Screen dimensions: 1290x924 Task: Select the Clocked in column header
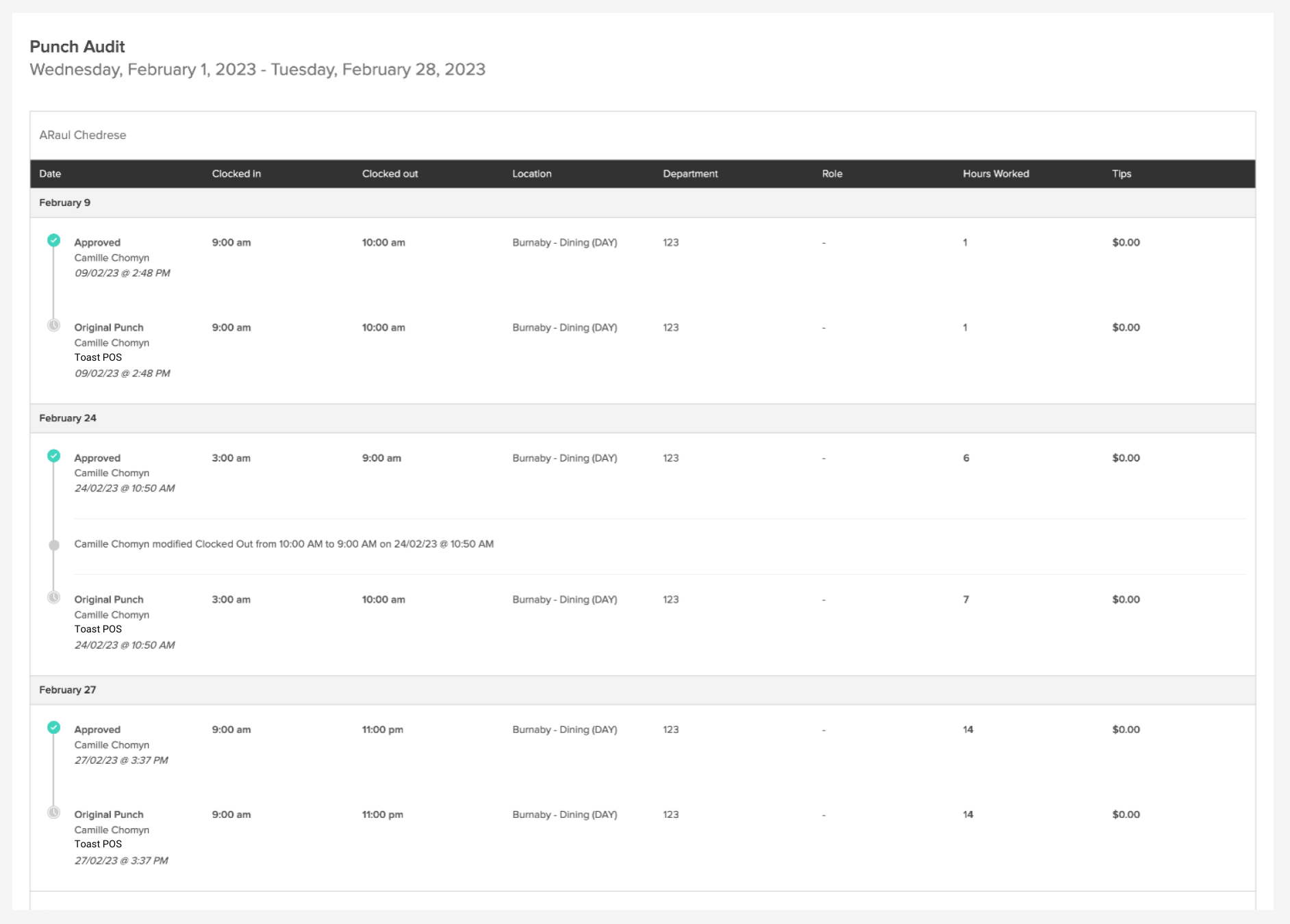point(236,174)
